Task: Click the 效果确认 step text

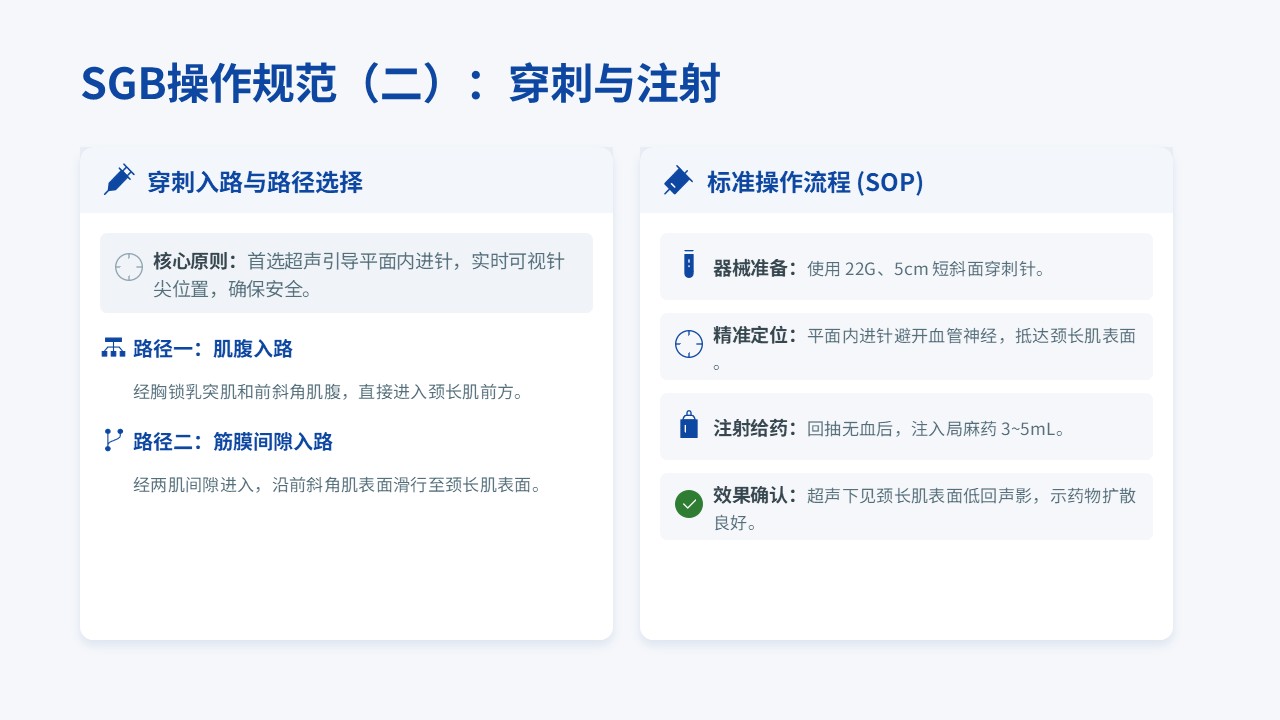Action: click(x=924, y=496)
